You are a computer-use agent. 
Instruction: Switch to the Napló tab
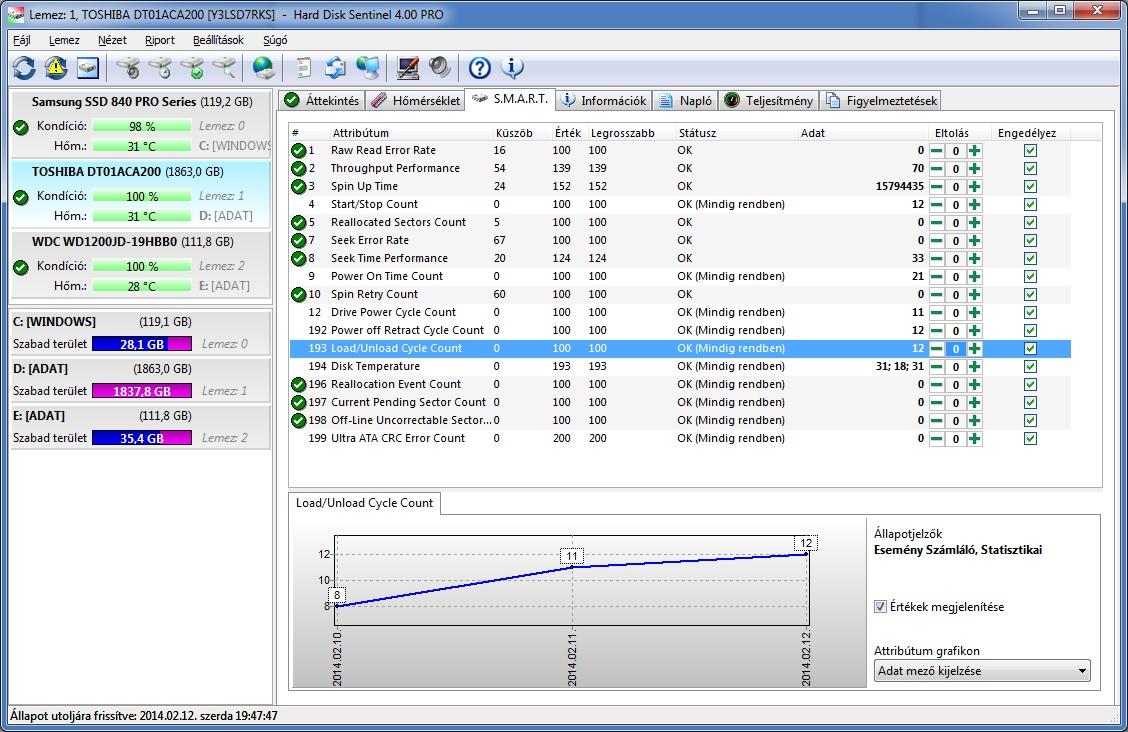pyautogui.click(x=685, y=101)
